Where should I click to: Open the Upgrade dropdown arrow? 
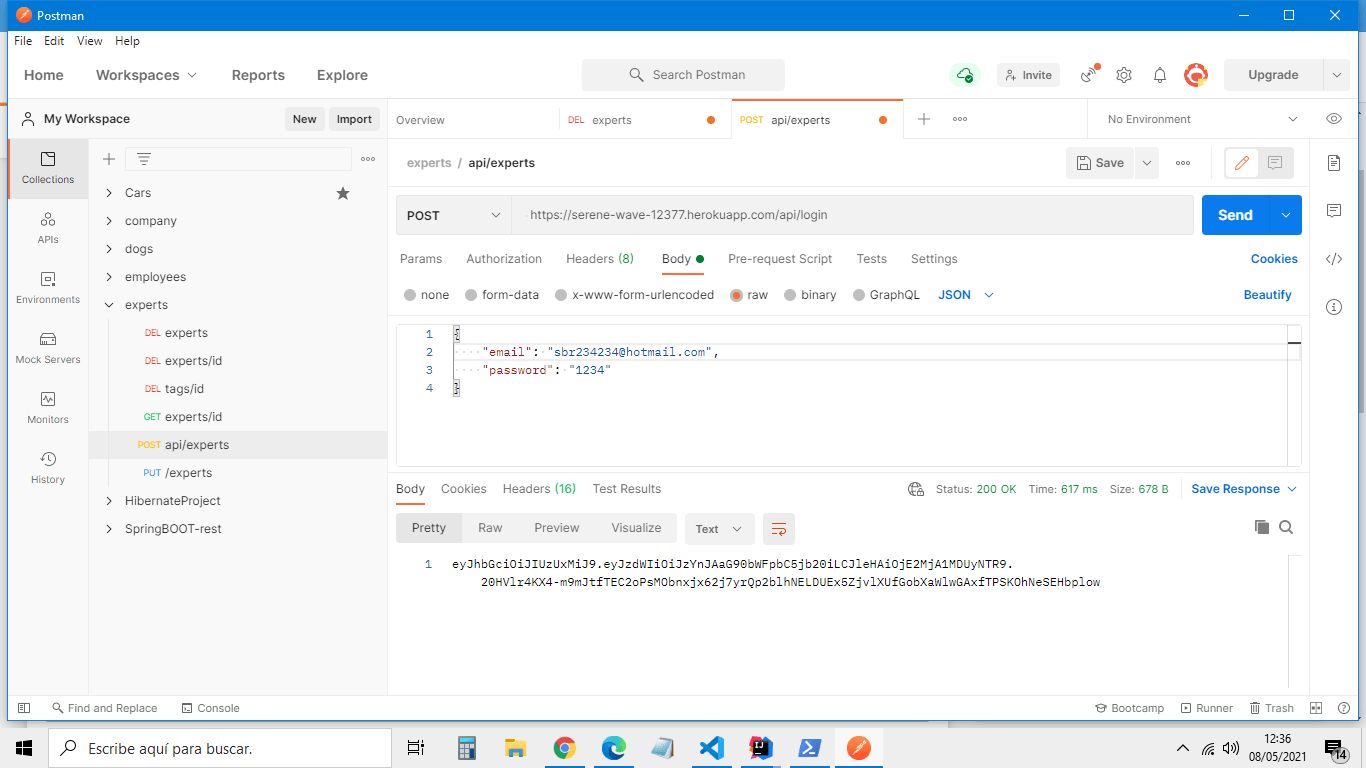1337,75
